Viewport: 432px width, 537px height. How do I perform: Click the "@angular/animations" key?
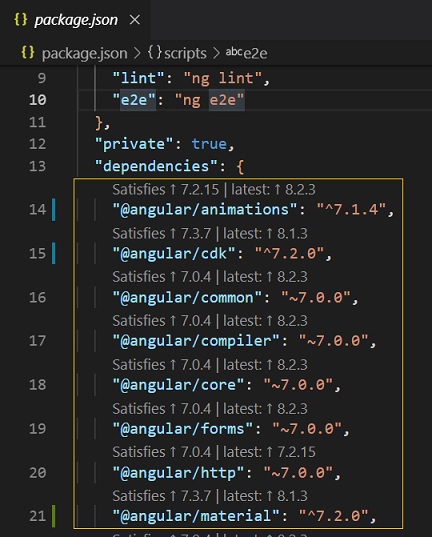[205, 209]
